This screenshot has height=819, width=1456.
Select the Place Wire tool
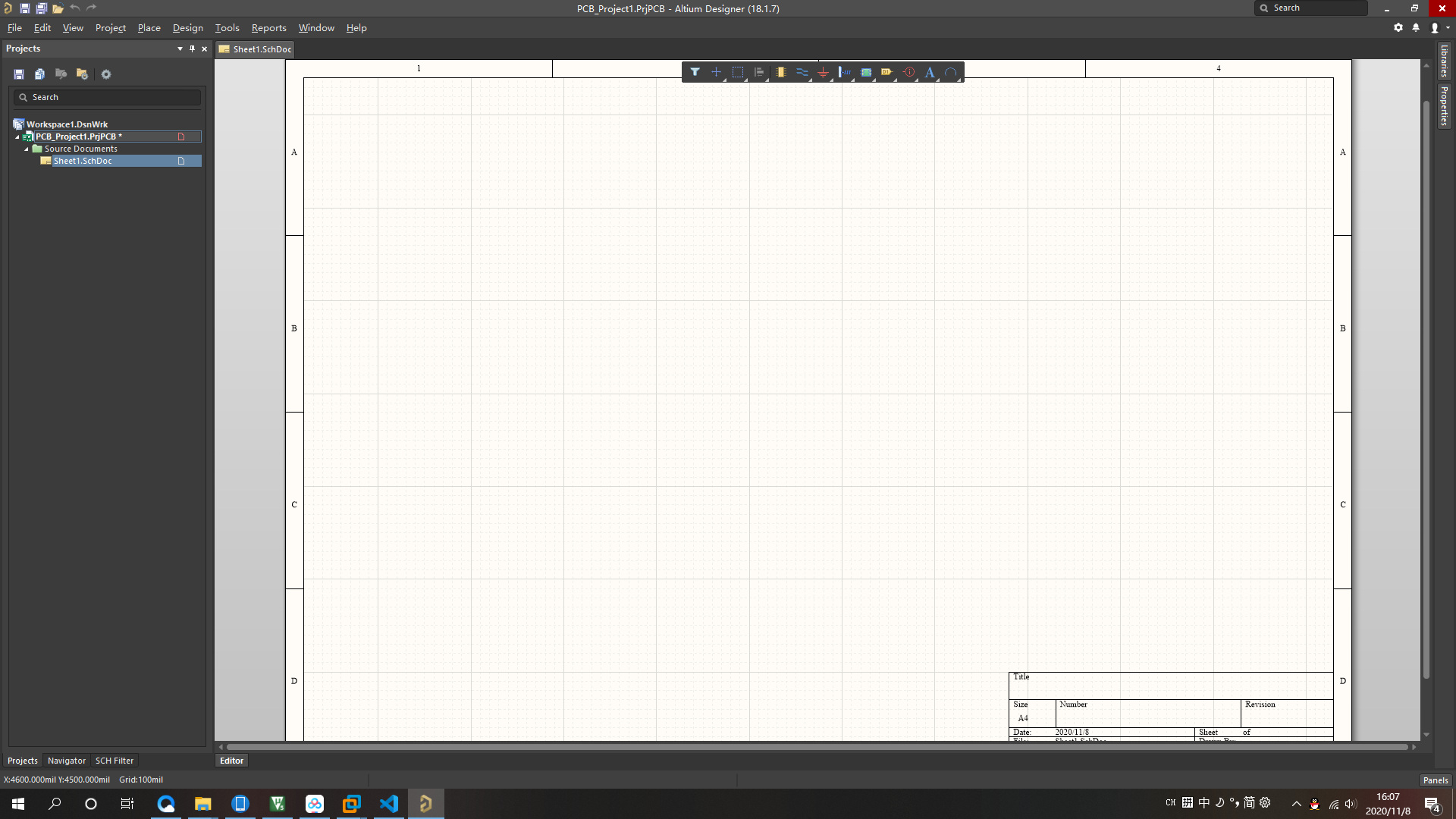pyautogui.click(x=802, y=72)
